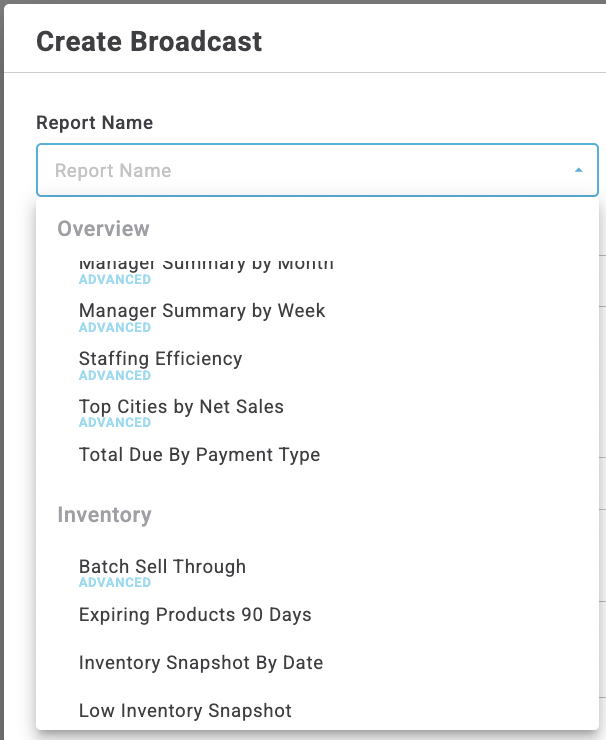The height and width of the screenshot is (740, 606).
Task: Choose Batch Sell Through report
Action: coord(162,567)
